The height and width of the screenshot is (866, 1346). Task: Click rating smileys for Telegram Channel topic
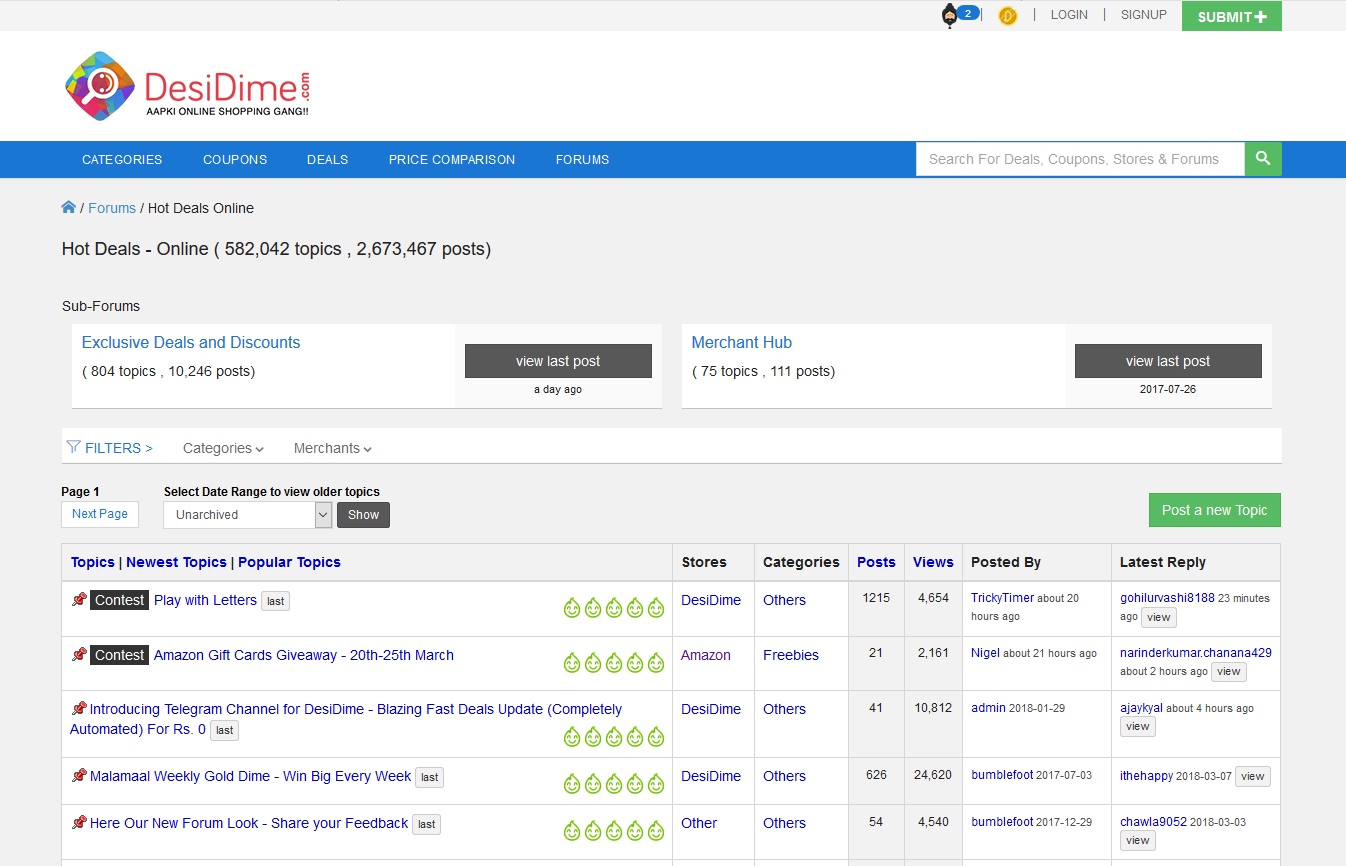point(614,737)
